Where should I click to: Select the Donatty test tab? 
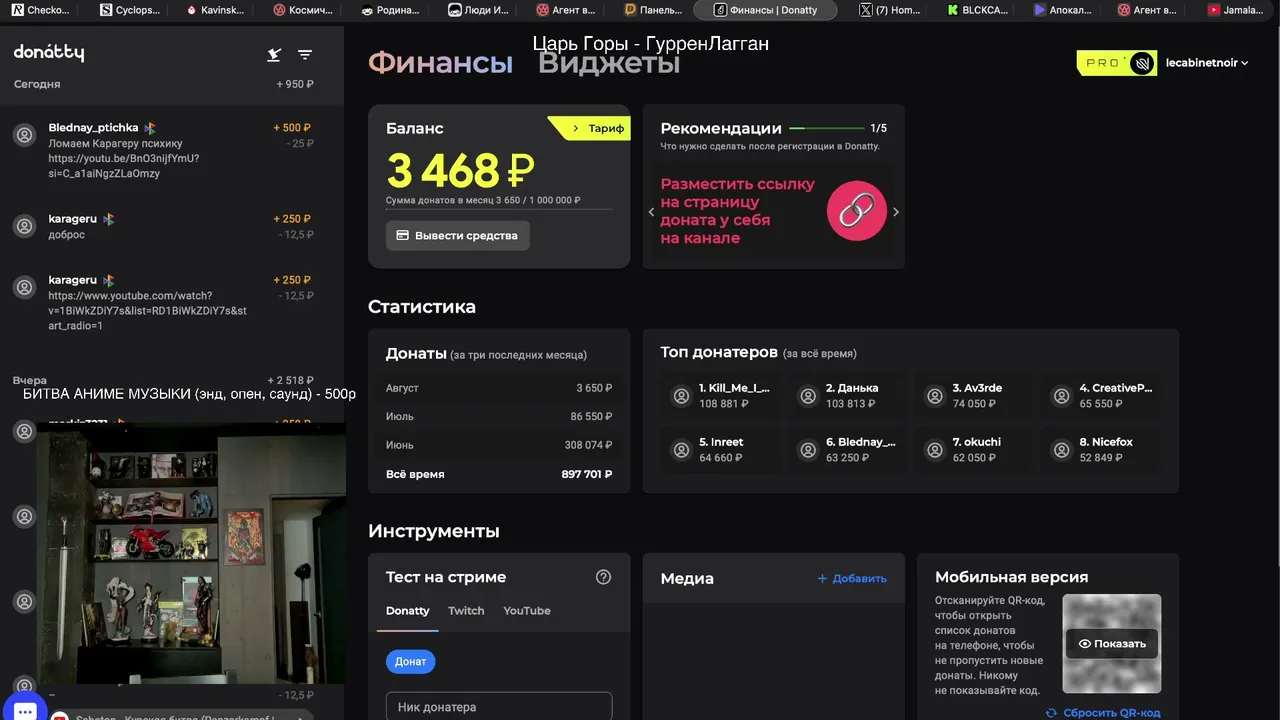[x=407, y=611]
